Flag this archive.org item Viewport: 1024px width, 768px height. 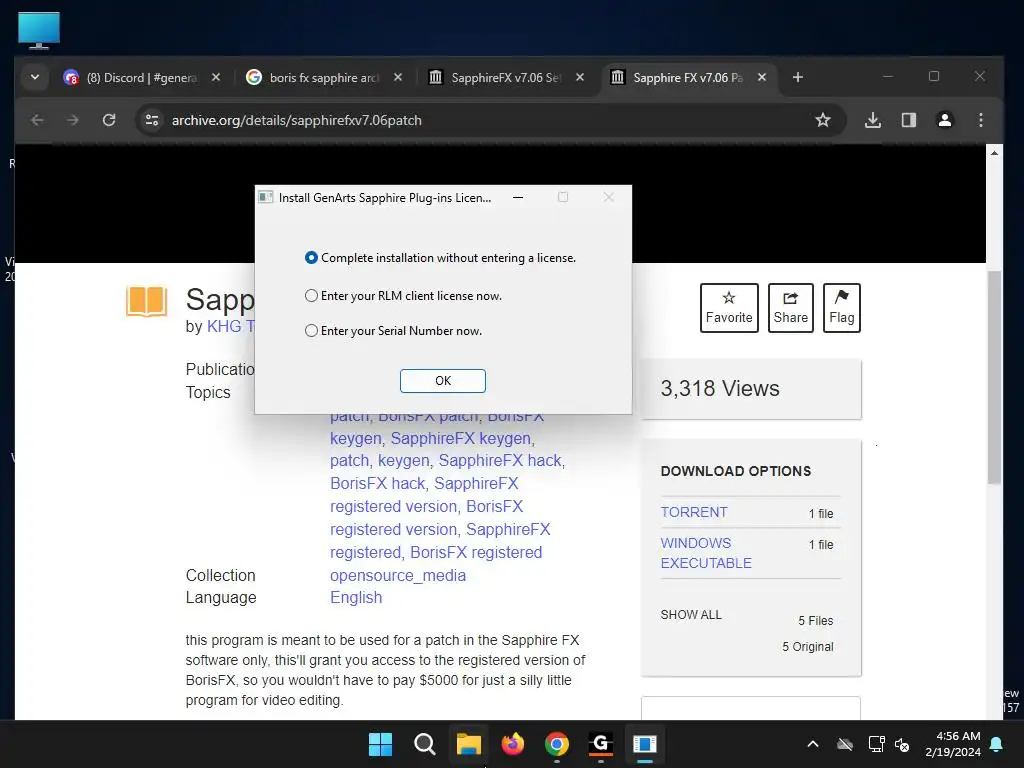pos(841,308)
